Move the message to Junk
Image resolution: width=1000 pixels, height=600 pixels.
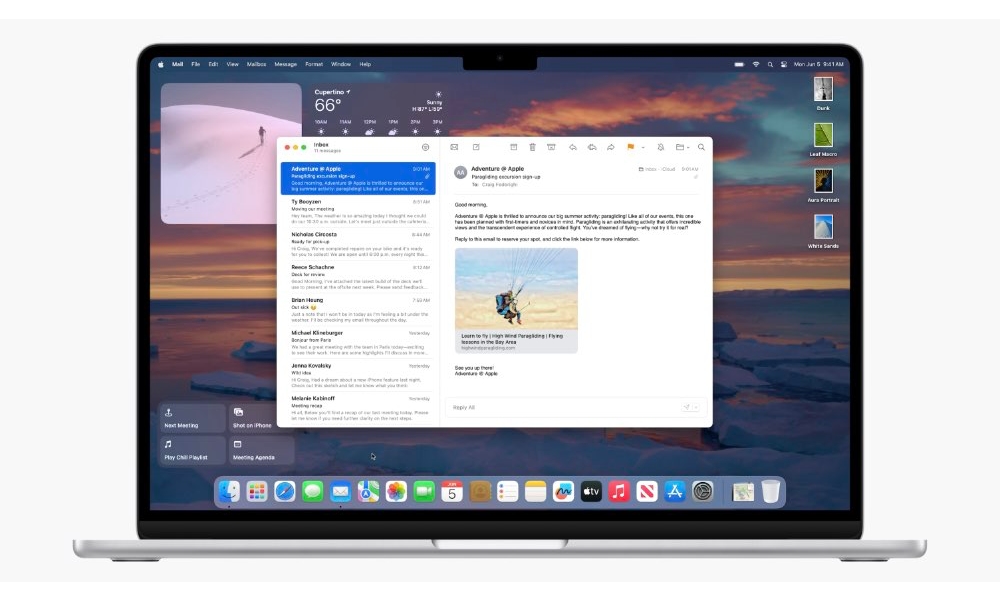pos(552,147)
